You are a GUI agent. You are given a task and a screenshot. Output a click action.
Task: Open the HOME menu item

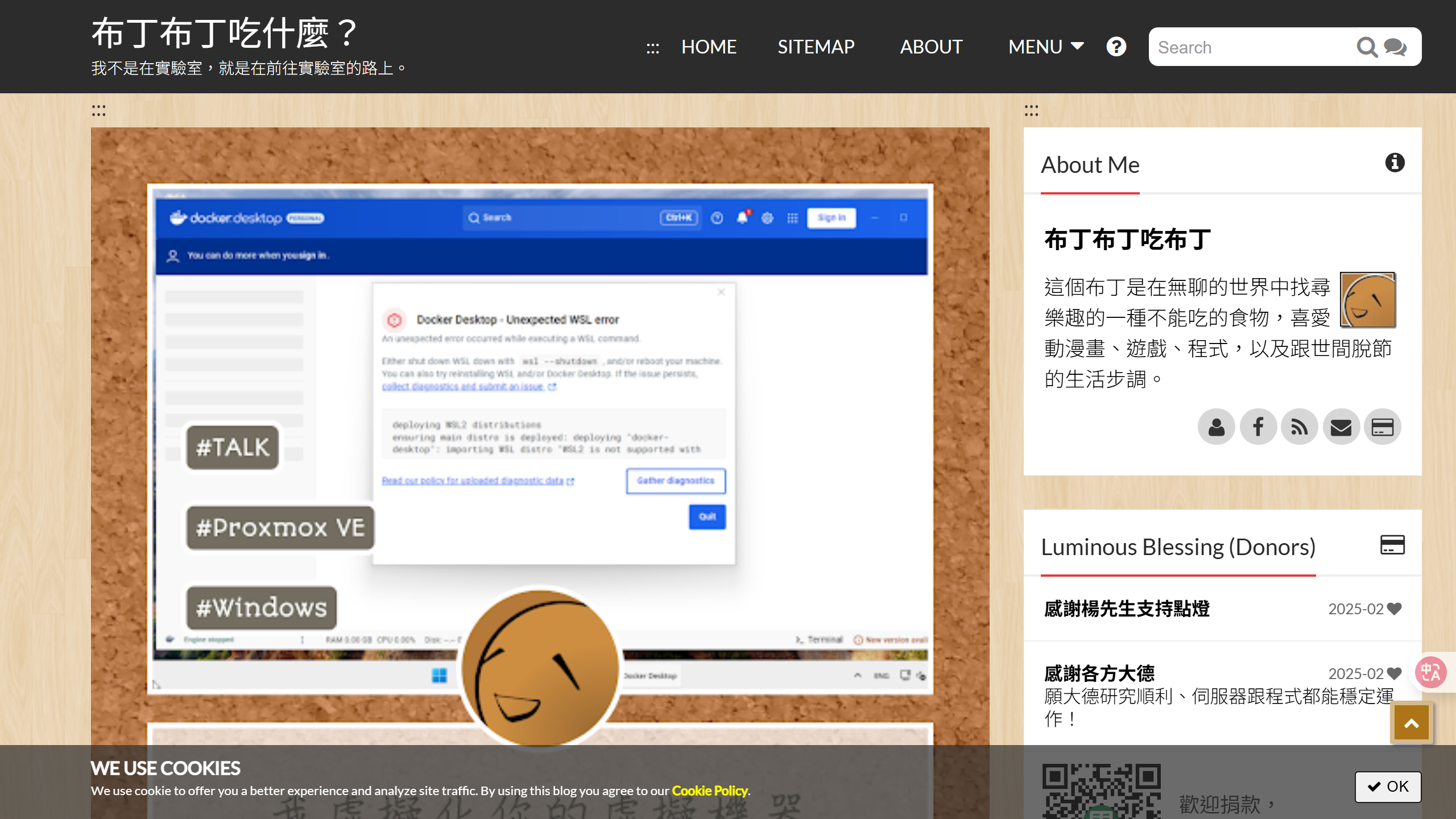point(709,47)
